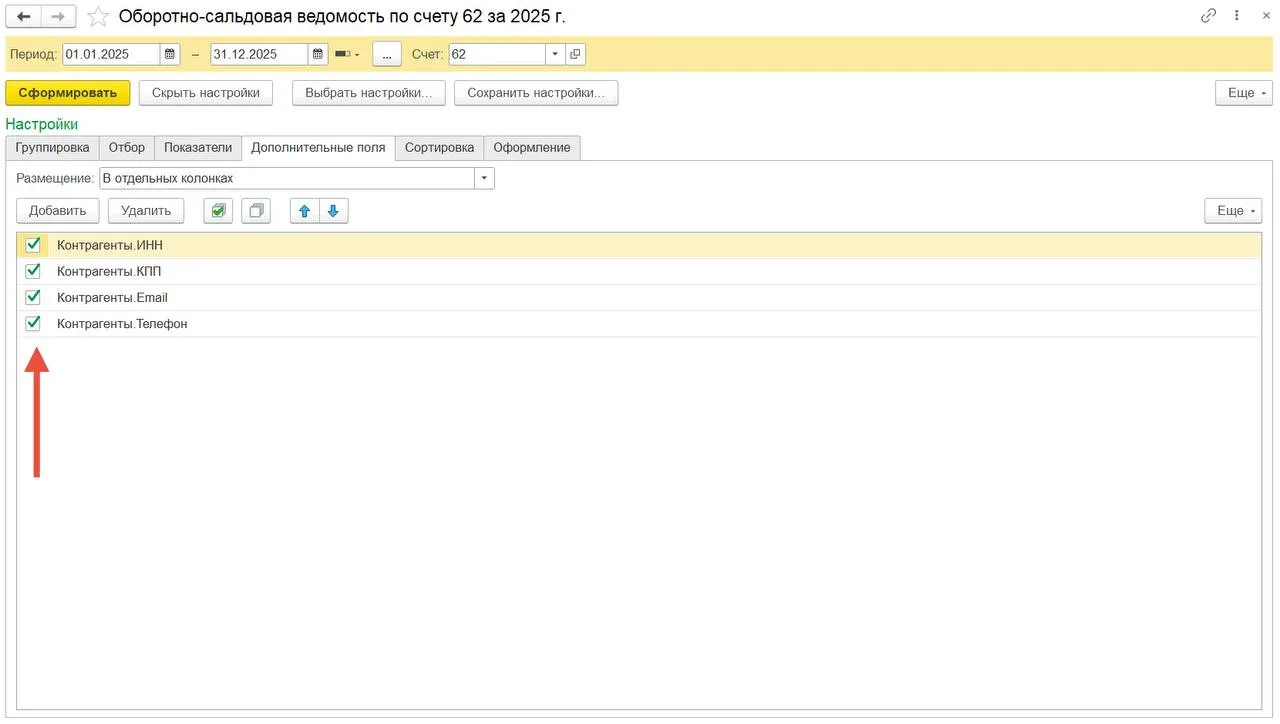Uncheck all fields icon button
This screenshot has height=724, width=1280.
tap(256, 210)
